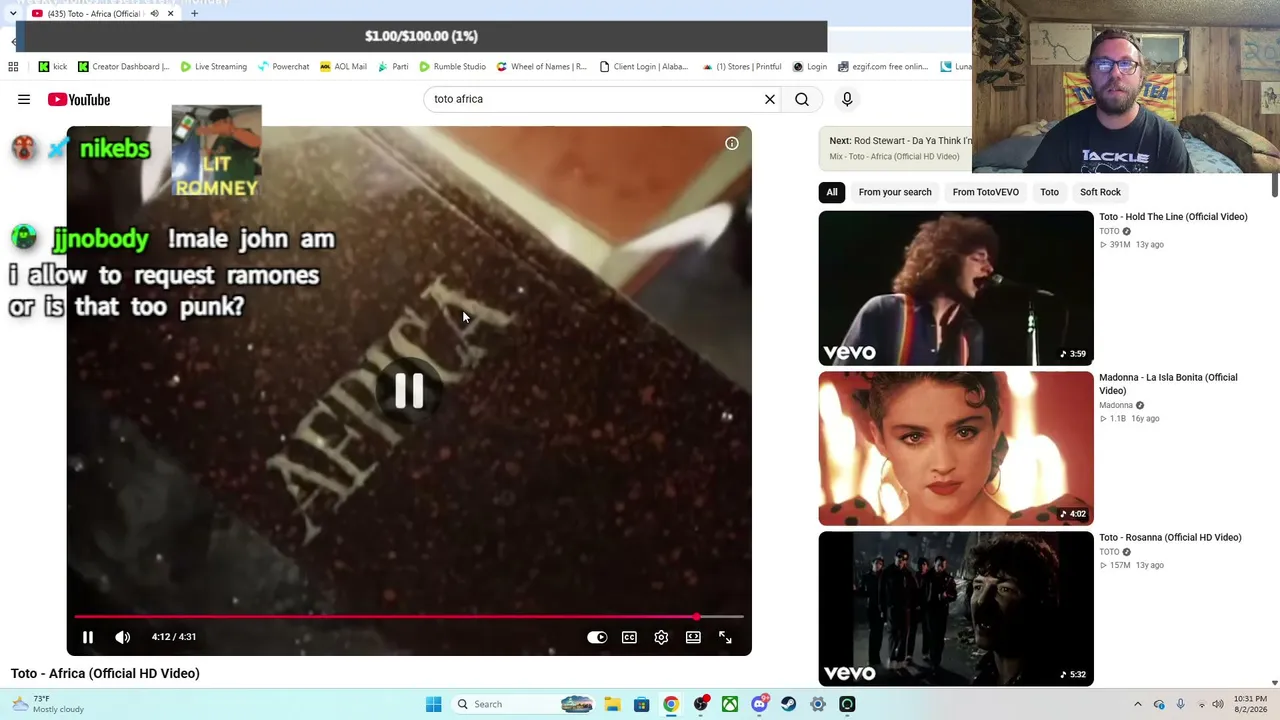Open a new Chrome tab
The image size is (1280, 720).
[x=194, y=14]
